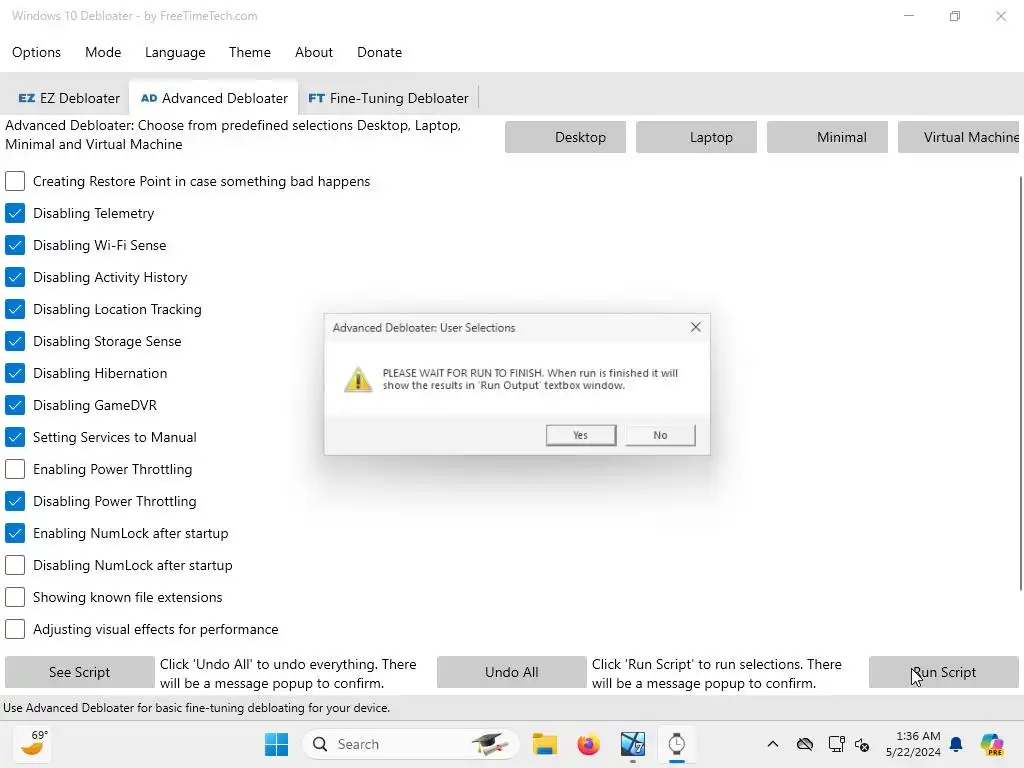This screenshot has width=1024, height=768.
Task: Uncheck Disabling Wi-Fi Sense
Action: 15,245
